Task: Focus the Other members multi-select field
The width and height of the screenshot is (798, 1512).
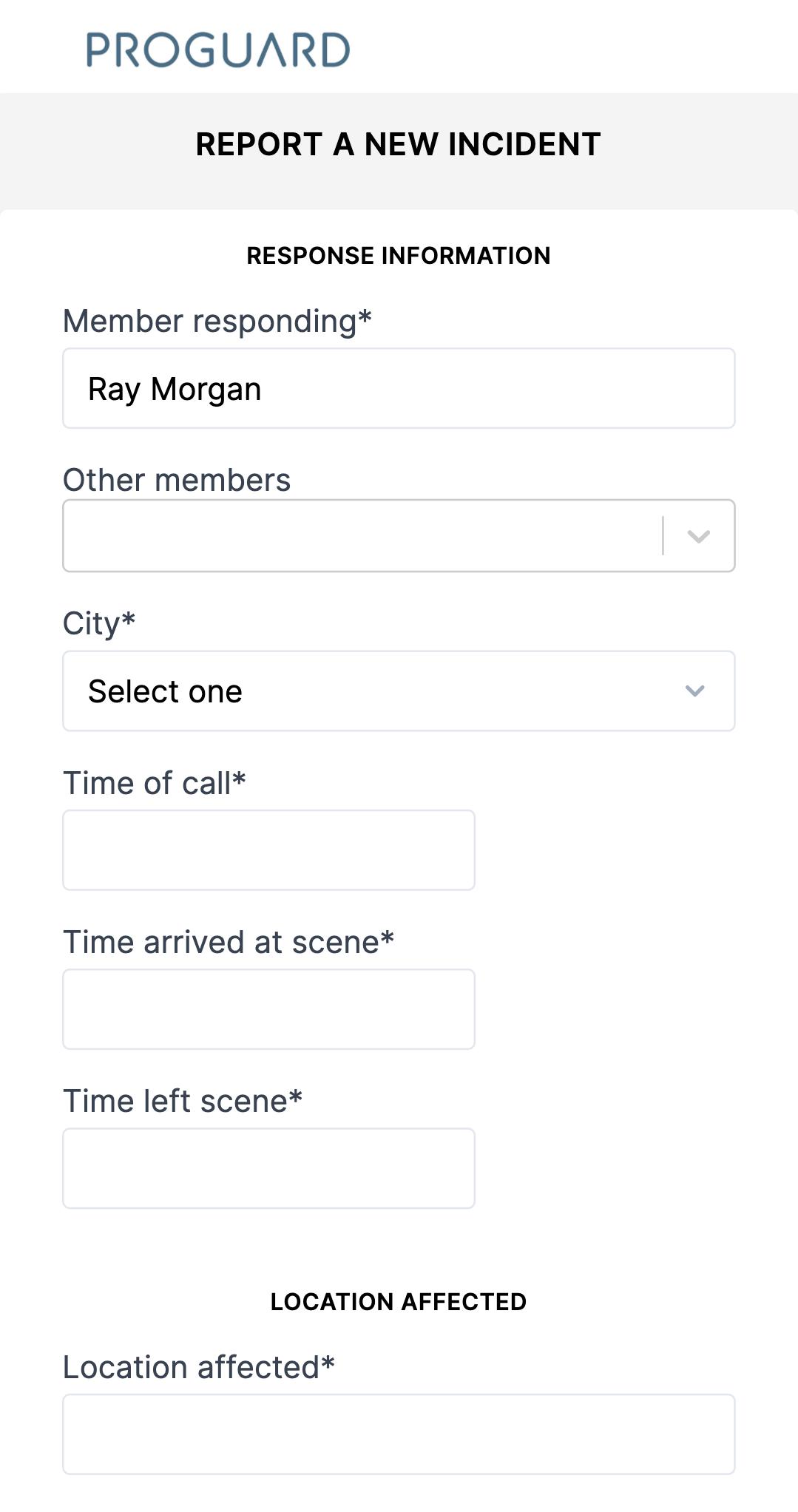Action: (x=399, y=535)
